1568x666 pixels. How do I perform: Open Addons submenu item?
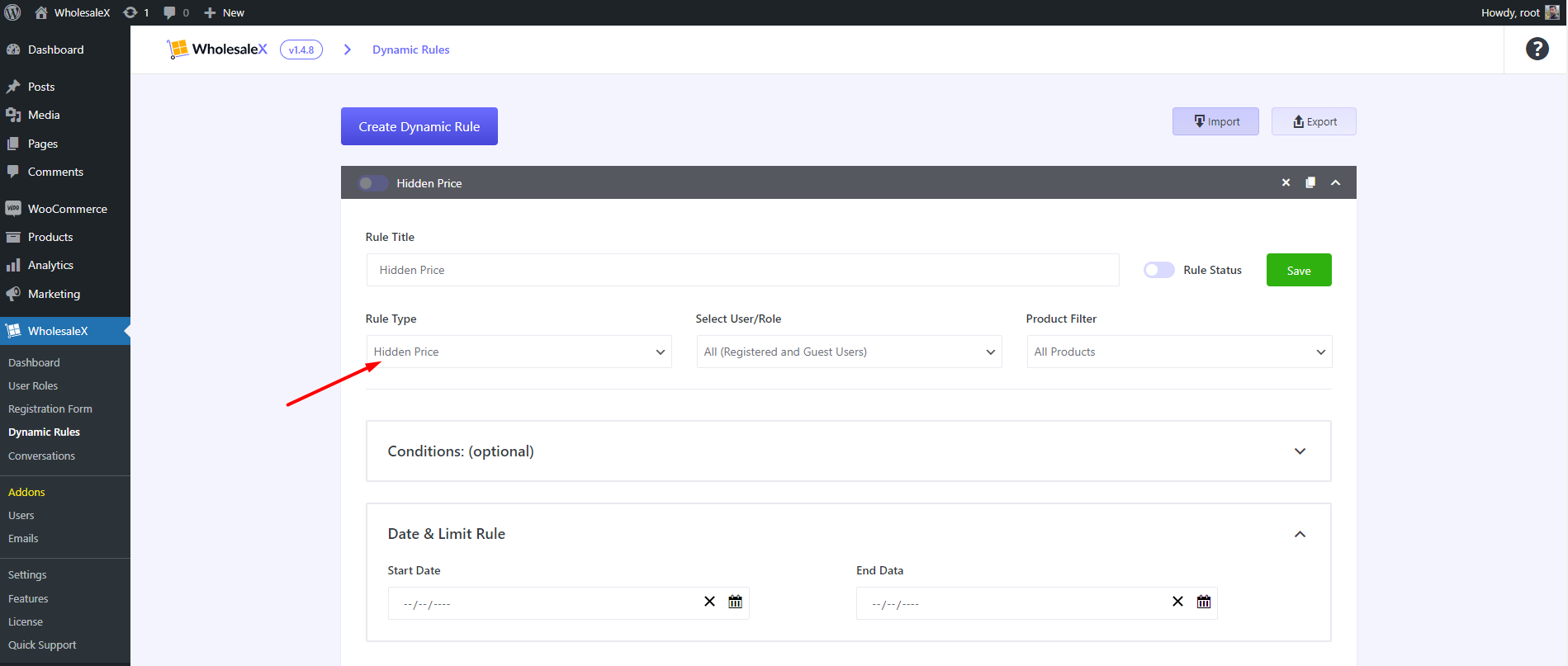click(x=26, y=492)
